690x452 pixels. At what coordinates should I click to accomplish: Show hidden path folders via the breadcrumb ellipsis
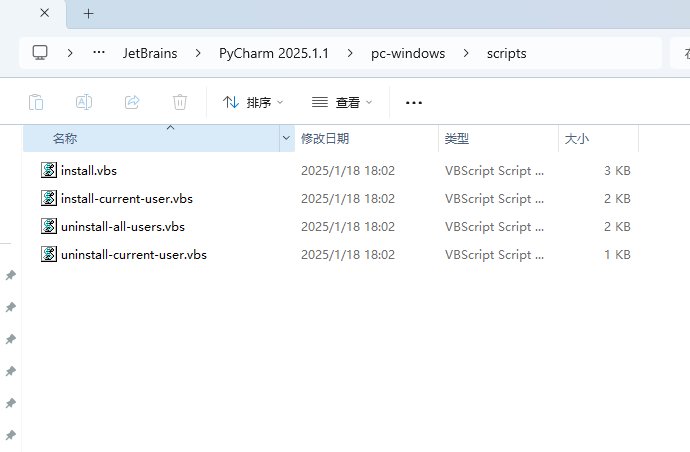[99, 53]
